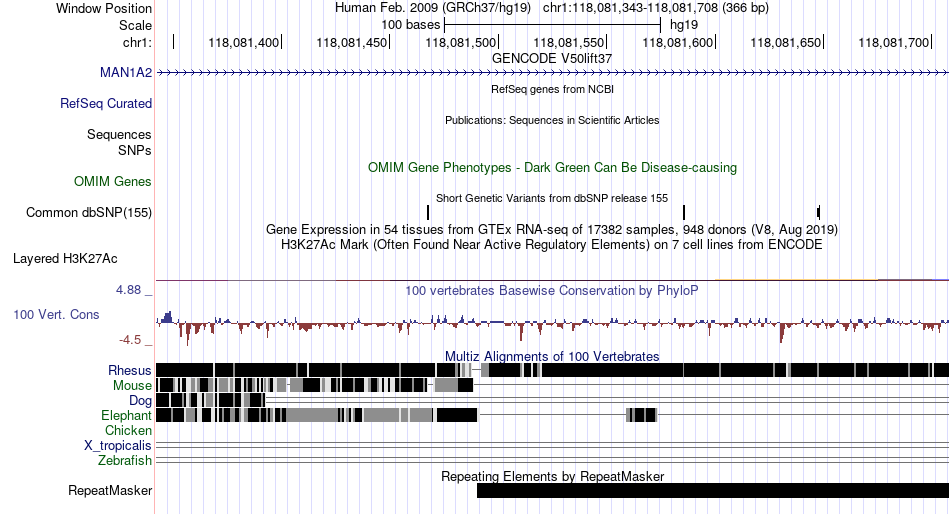The image size is (950, 514).
Task: Click the RefSeq genes from NCBI title
Action: click(x=553, y=89)
